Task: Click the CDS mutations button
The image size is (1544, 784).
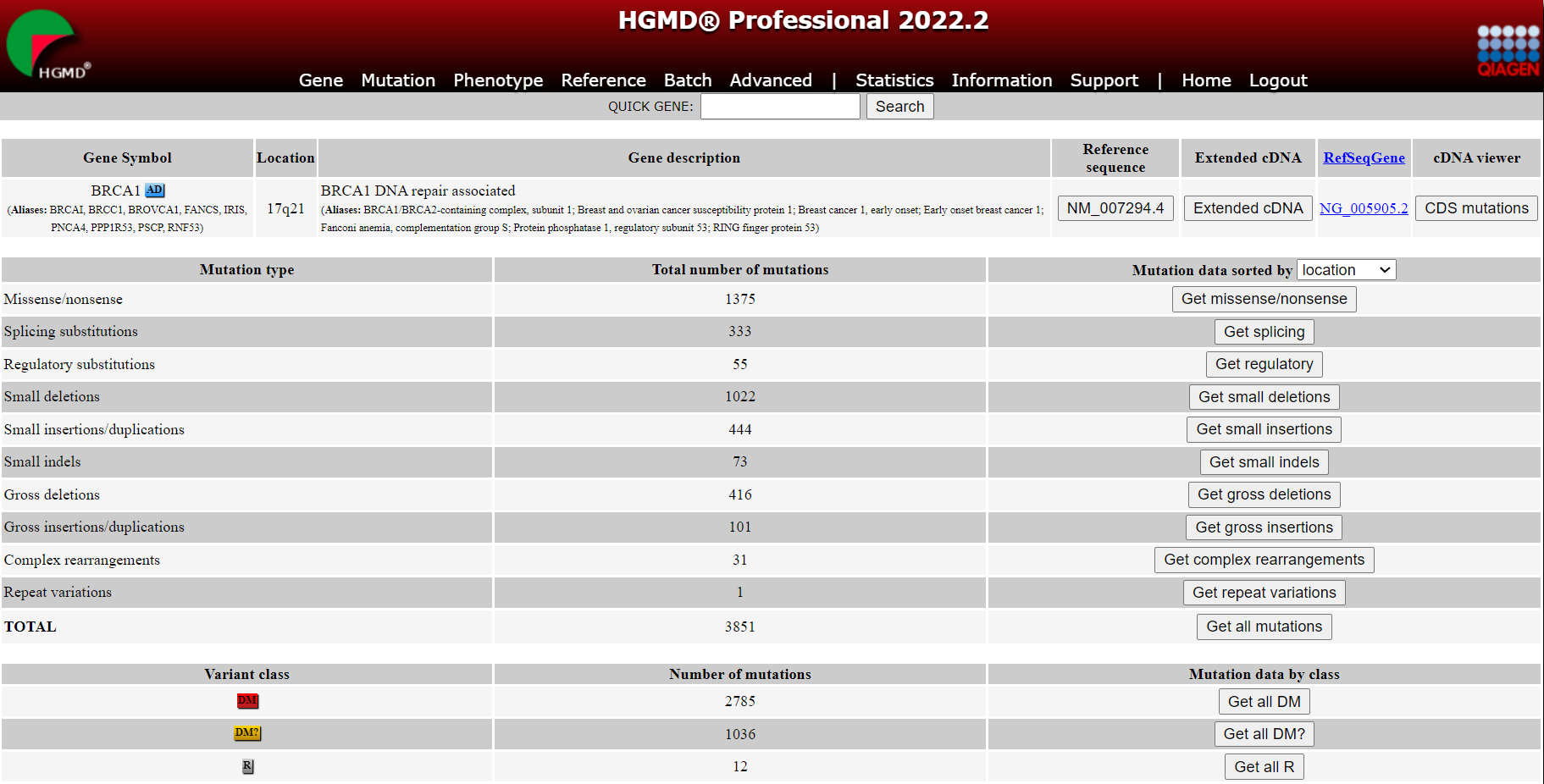Action: pyautogui.click(x=1476, y=208)
